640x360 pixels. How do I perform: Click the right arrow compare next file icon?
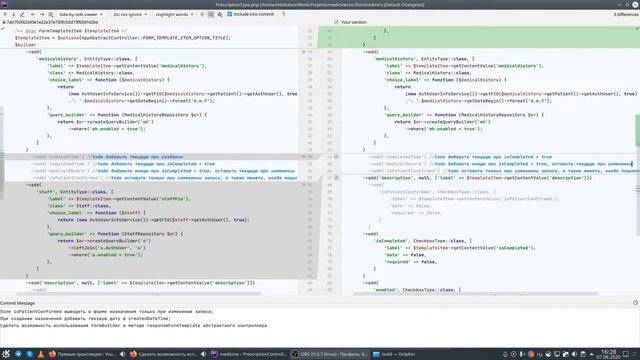[42, 14]
